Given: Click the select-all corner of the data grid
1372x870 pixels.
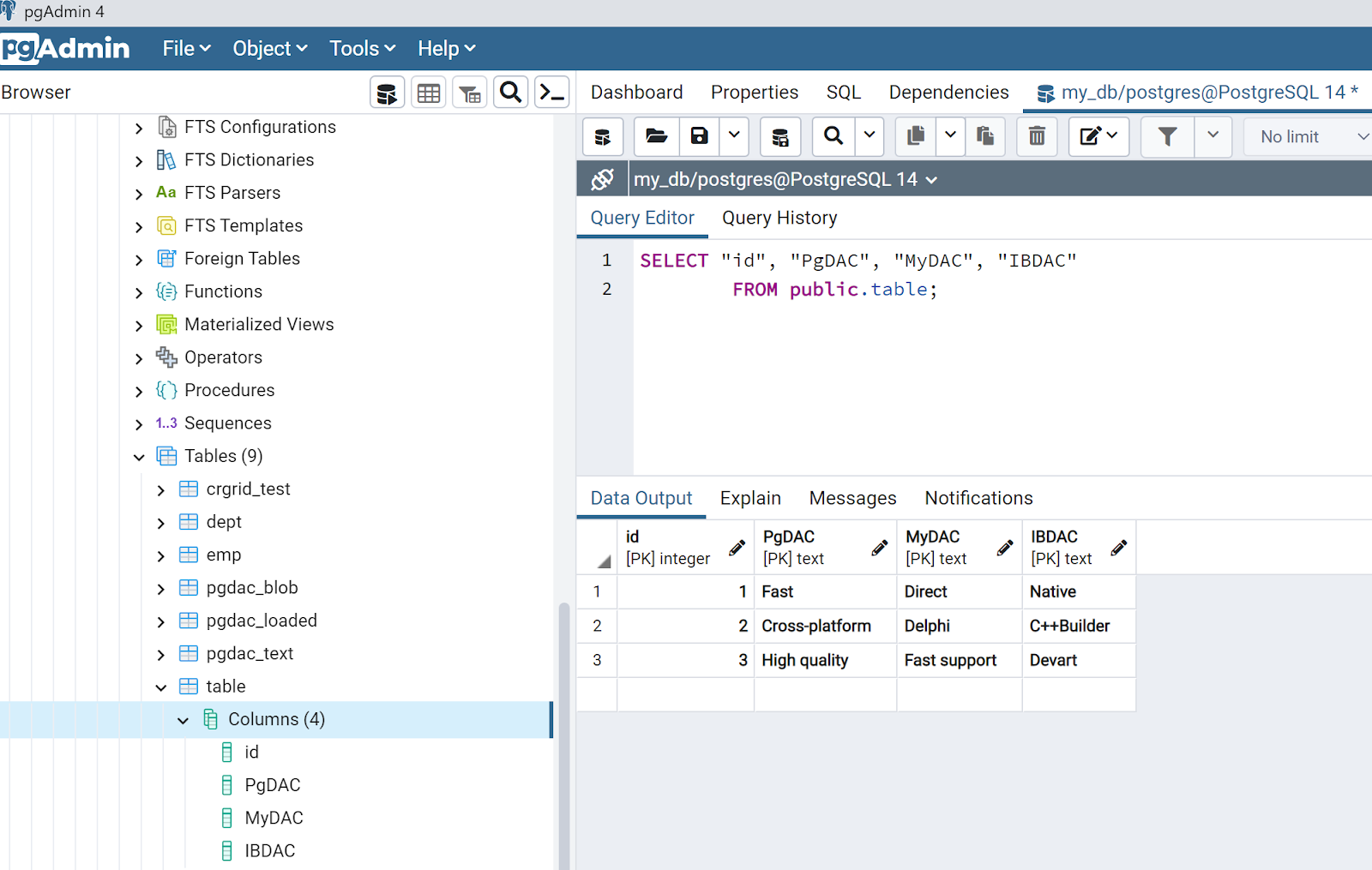Looking at the screenshot, I should (x=598, y=548).
